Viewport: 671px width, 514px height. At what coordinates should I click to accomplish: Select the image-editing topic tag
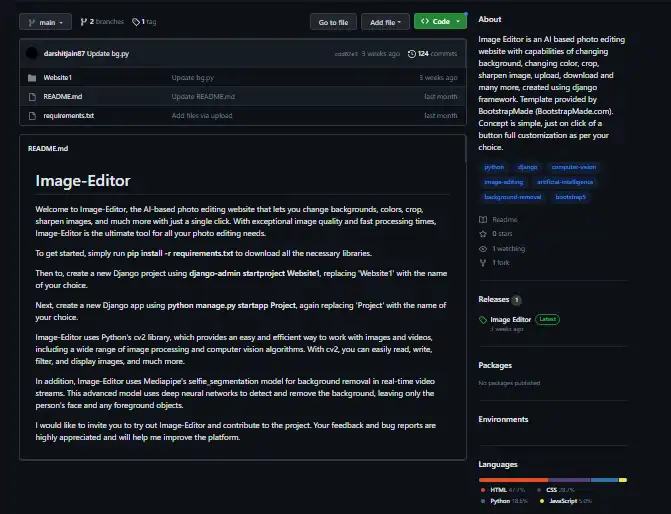coord(504,182)
